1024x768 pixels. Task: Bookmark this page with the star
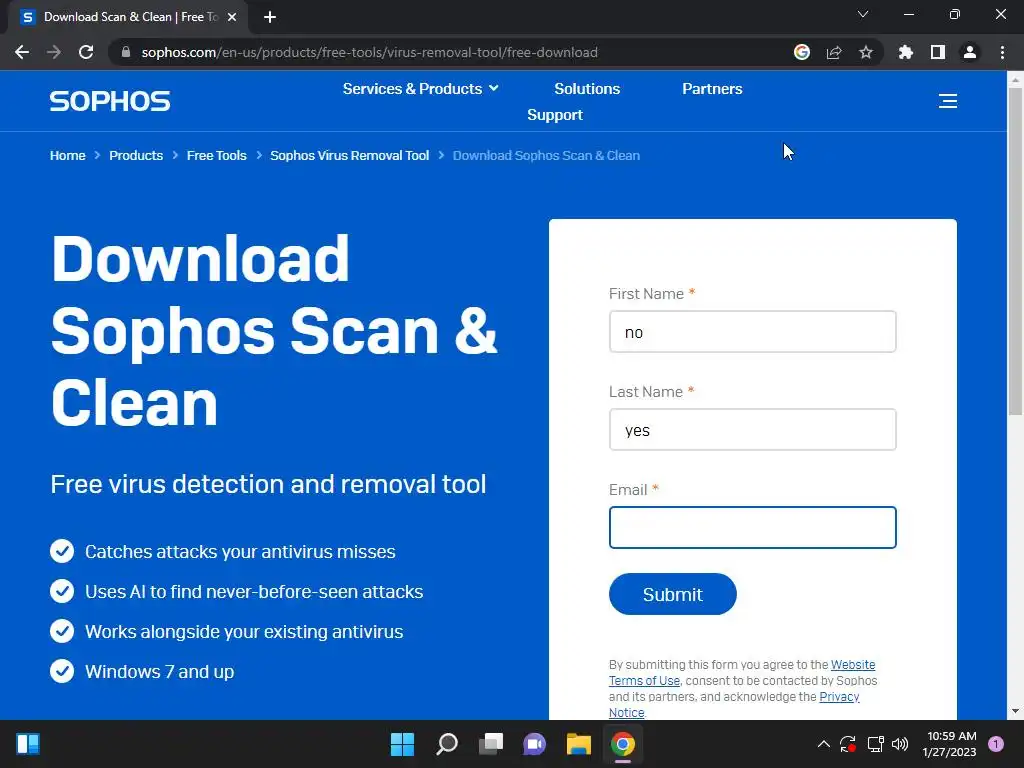point(866,52)
